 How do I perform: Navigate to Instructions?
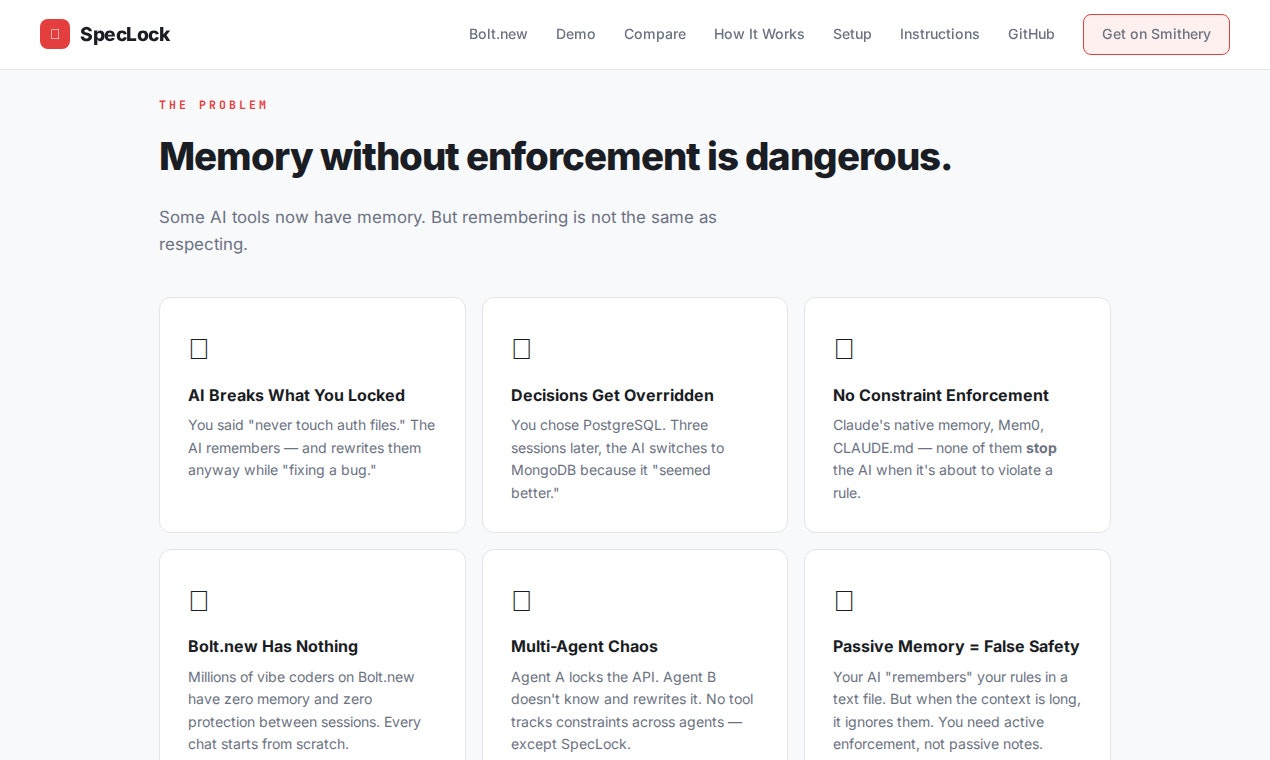point(940,34)
